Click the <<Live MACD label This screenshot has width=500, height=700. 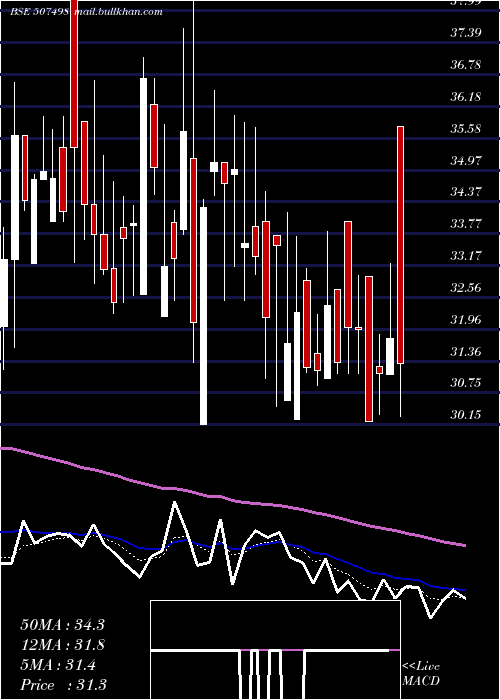pyautogui.click(x=421, y=673)
